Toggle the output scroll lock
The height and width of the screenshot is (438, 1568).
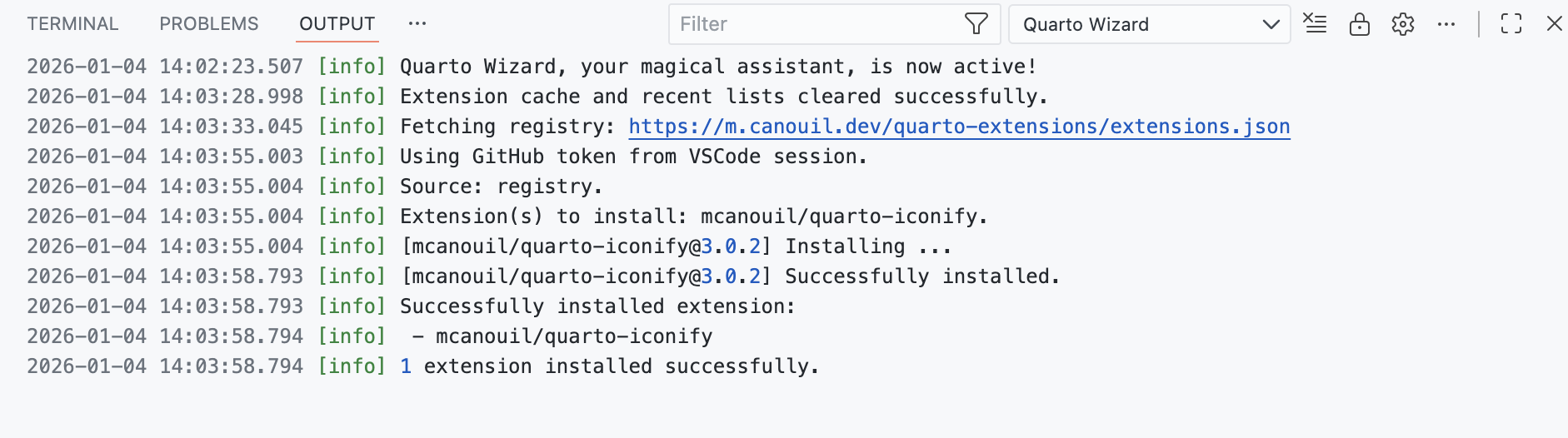(1359, 24)
